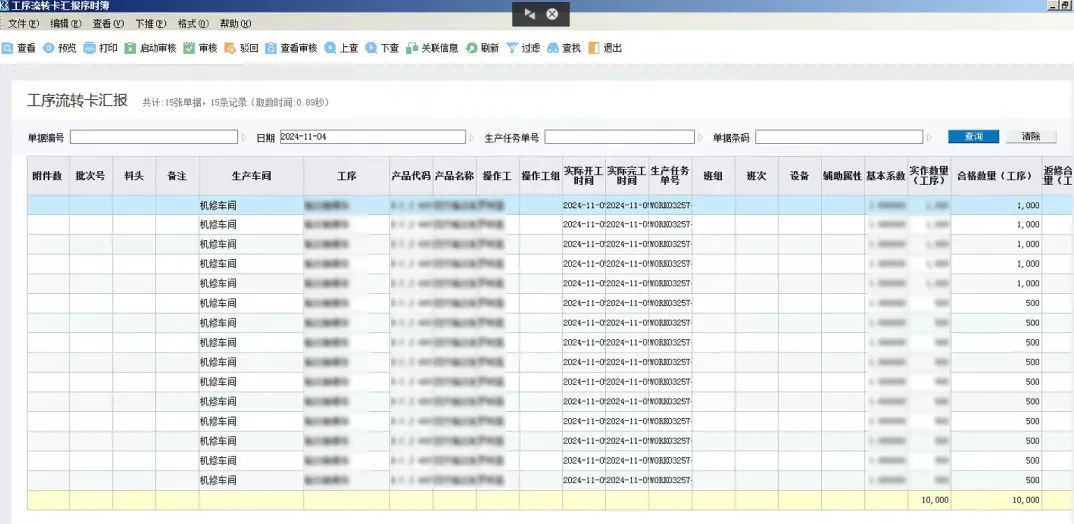Screen dimensions: 1074x524
Task: Click into the 单据条码 input field
Action: [838, 138]
